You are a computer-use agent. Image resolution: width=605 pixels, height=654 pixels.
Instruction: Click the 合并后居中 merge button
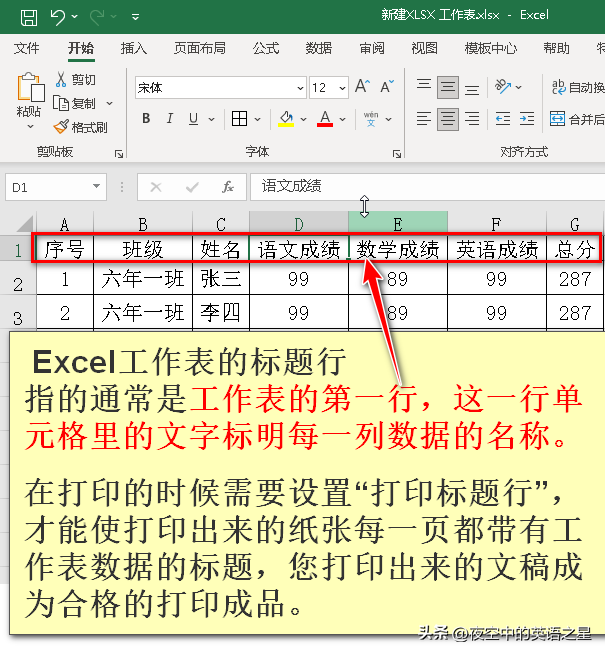coord(577,119)
